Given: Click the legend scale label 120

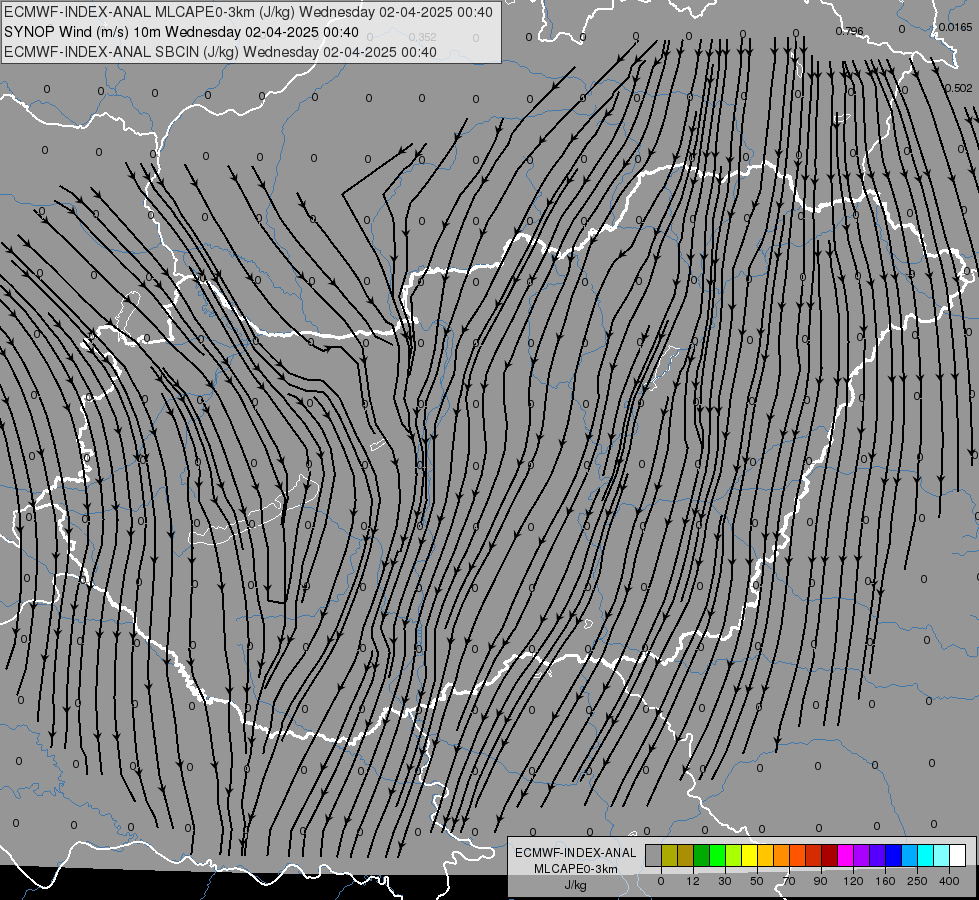Looking at the screenshot, I should tap(853, 881).
